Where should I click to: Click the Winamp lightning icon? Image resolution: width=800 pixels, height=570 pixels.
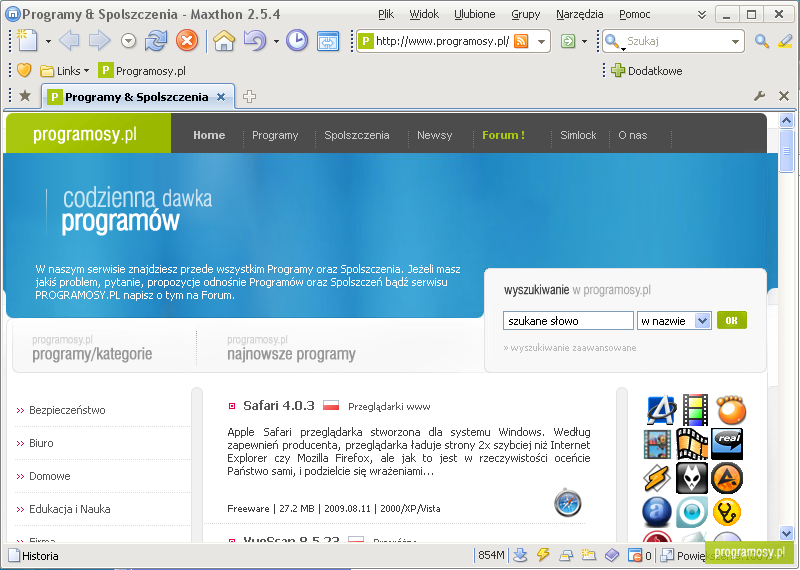tap(657, 478)
